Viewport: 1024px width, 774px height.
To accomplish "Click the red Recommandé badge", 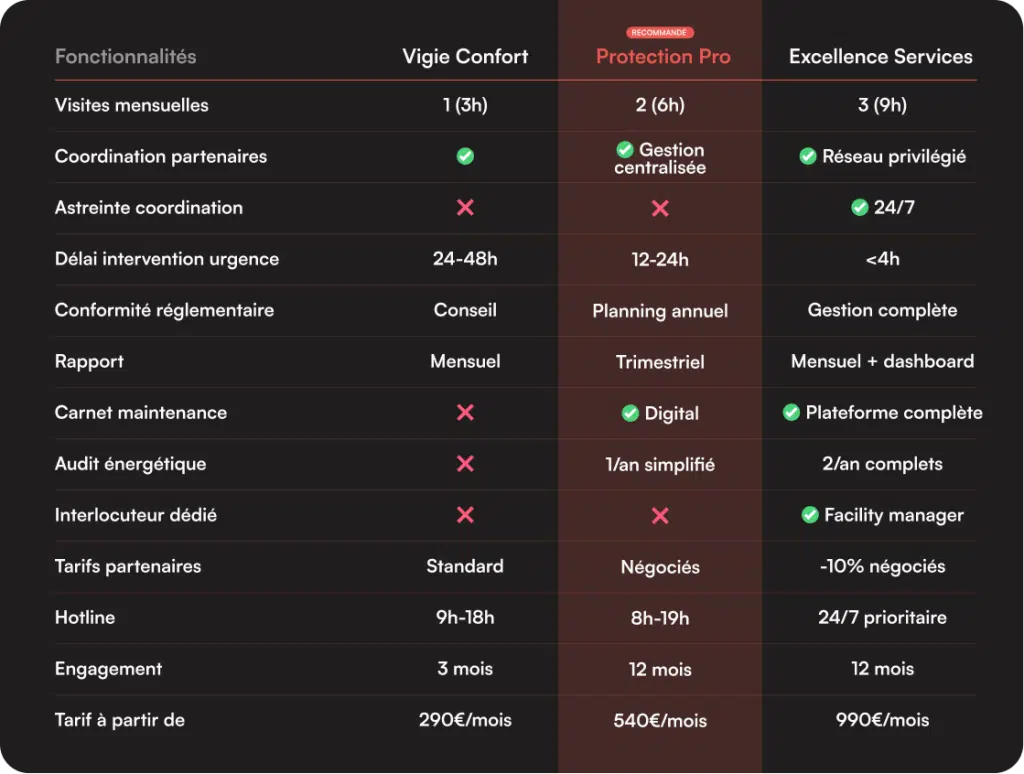I will pos(660,33).
